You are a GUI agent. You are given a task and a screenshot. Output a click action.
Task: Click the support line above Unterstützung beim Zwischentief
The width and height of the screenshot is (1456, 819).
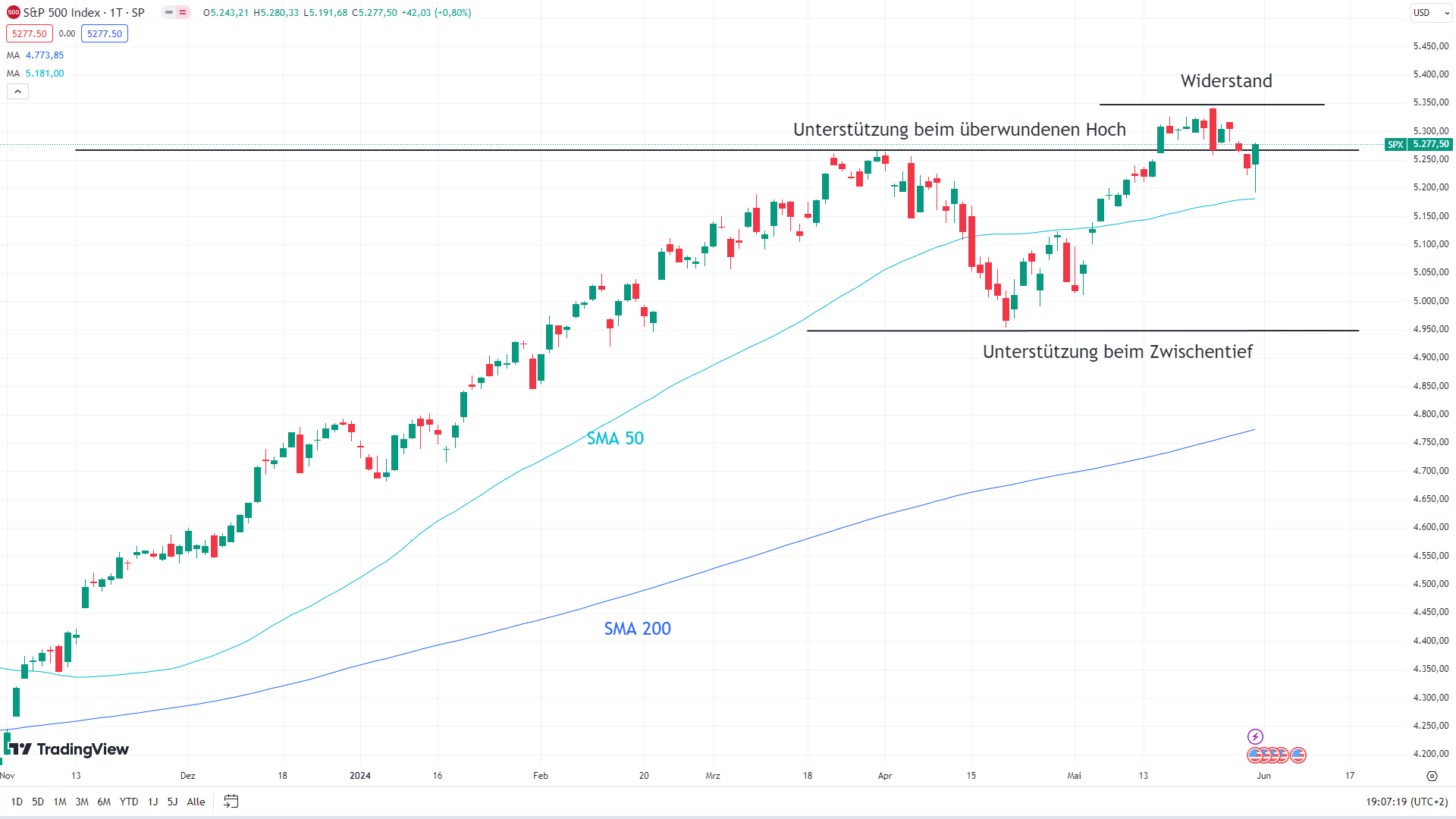pyautogui.click(x=1083, y=331)
